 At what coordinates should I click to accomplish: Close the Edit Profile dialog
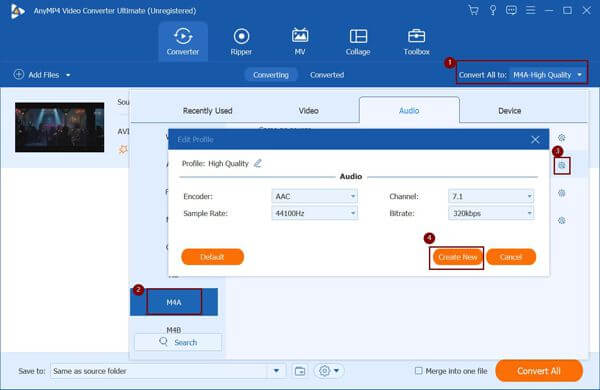[535, 140]
